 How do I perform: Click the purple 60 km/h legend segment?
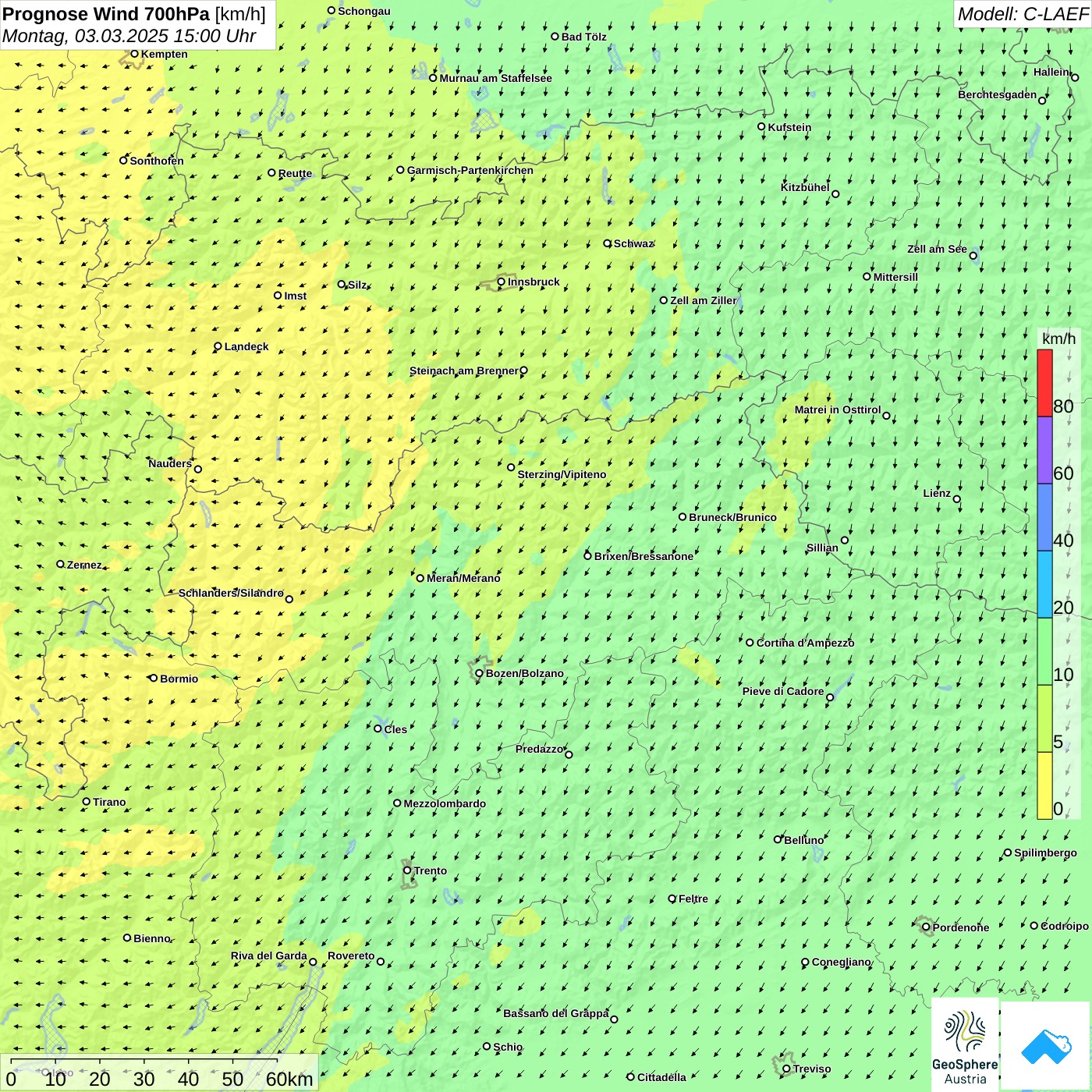pos(1044,451)
